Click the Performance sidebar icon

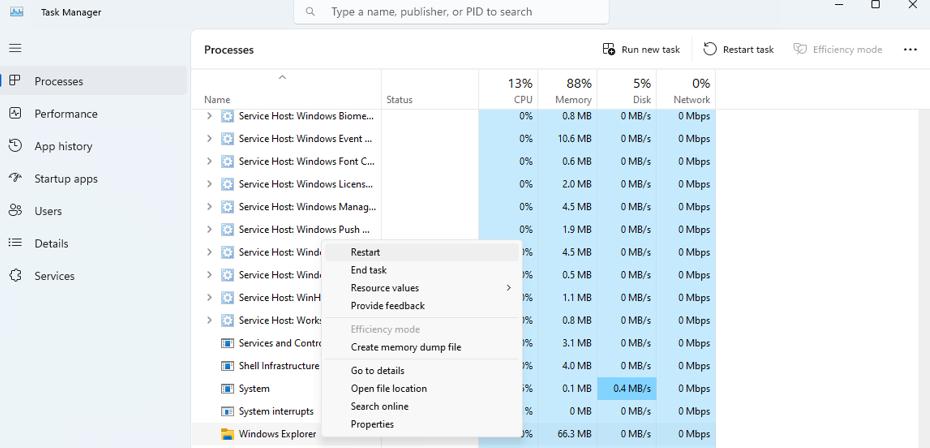[15, 114]
